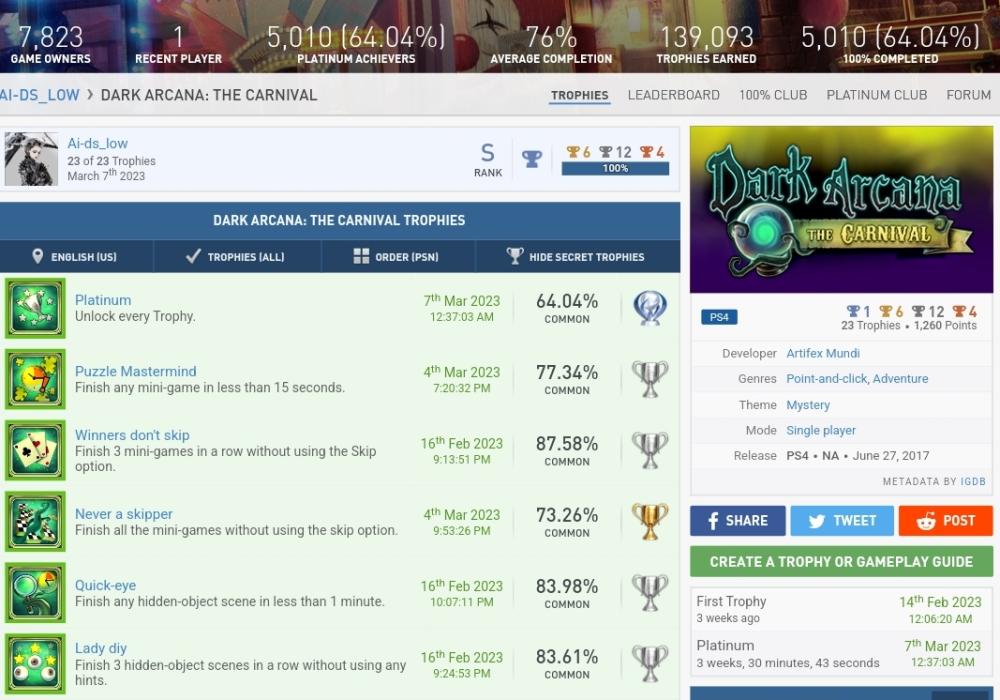Click the Ai-ds_low user avatar thumbnail
Viewport: 1000px width, 700px height.
[31, 159]
